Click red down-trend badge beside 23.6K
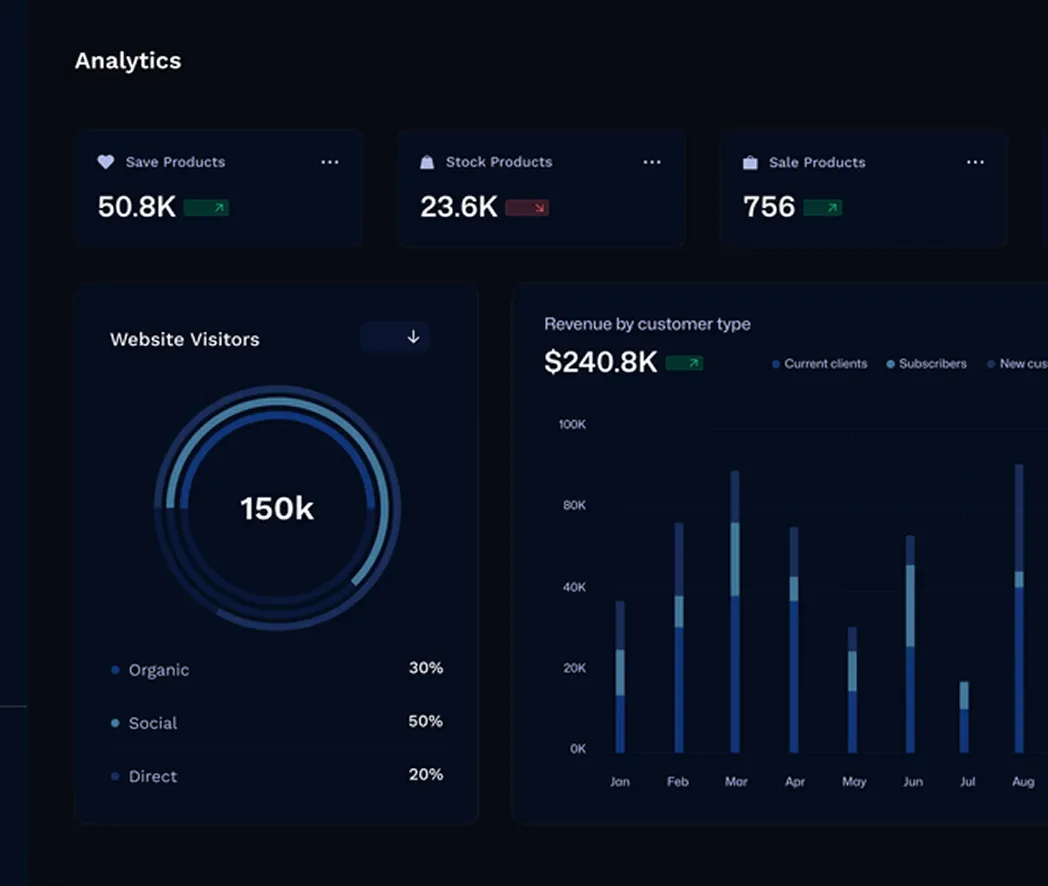 527,208
